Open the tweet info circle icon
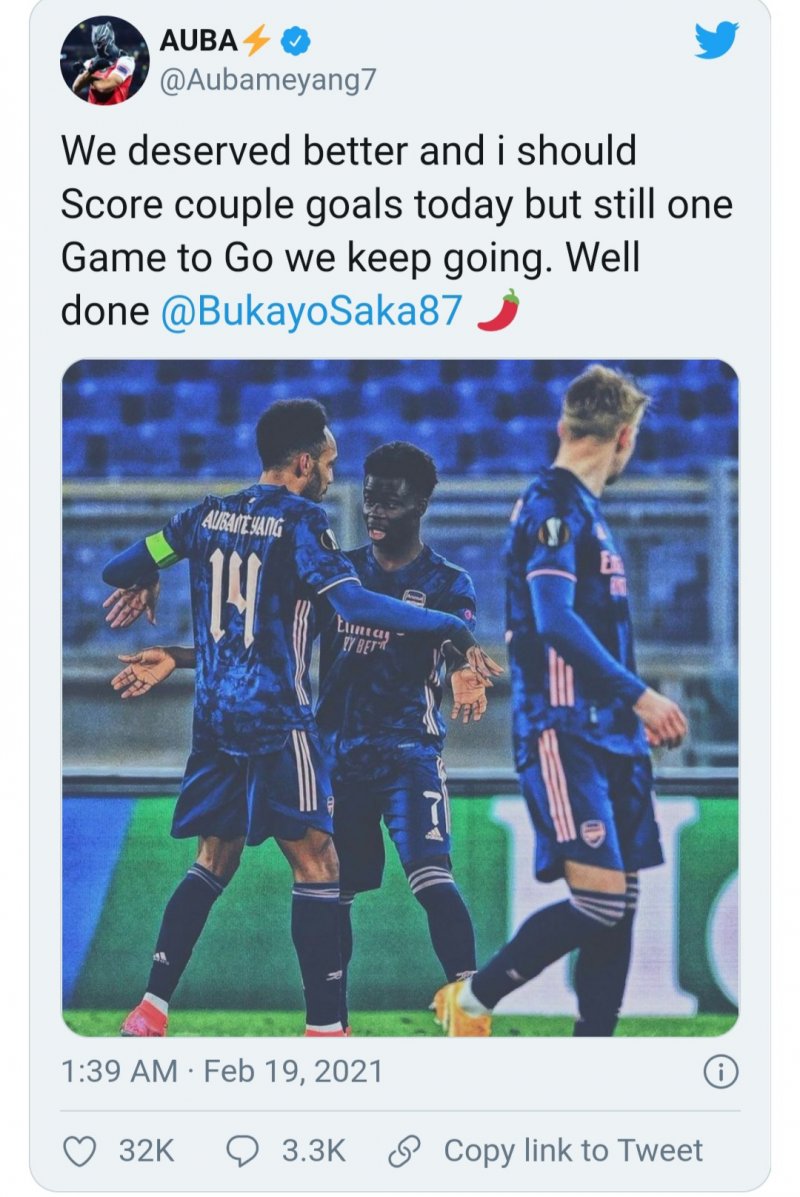 [721, 1072]
